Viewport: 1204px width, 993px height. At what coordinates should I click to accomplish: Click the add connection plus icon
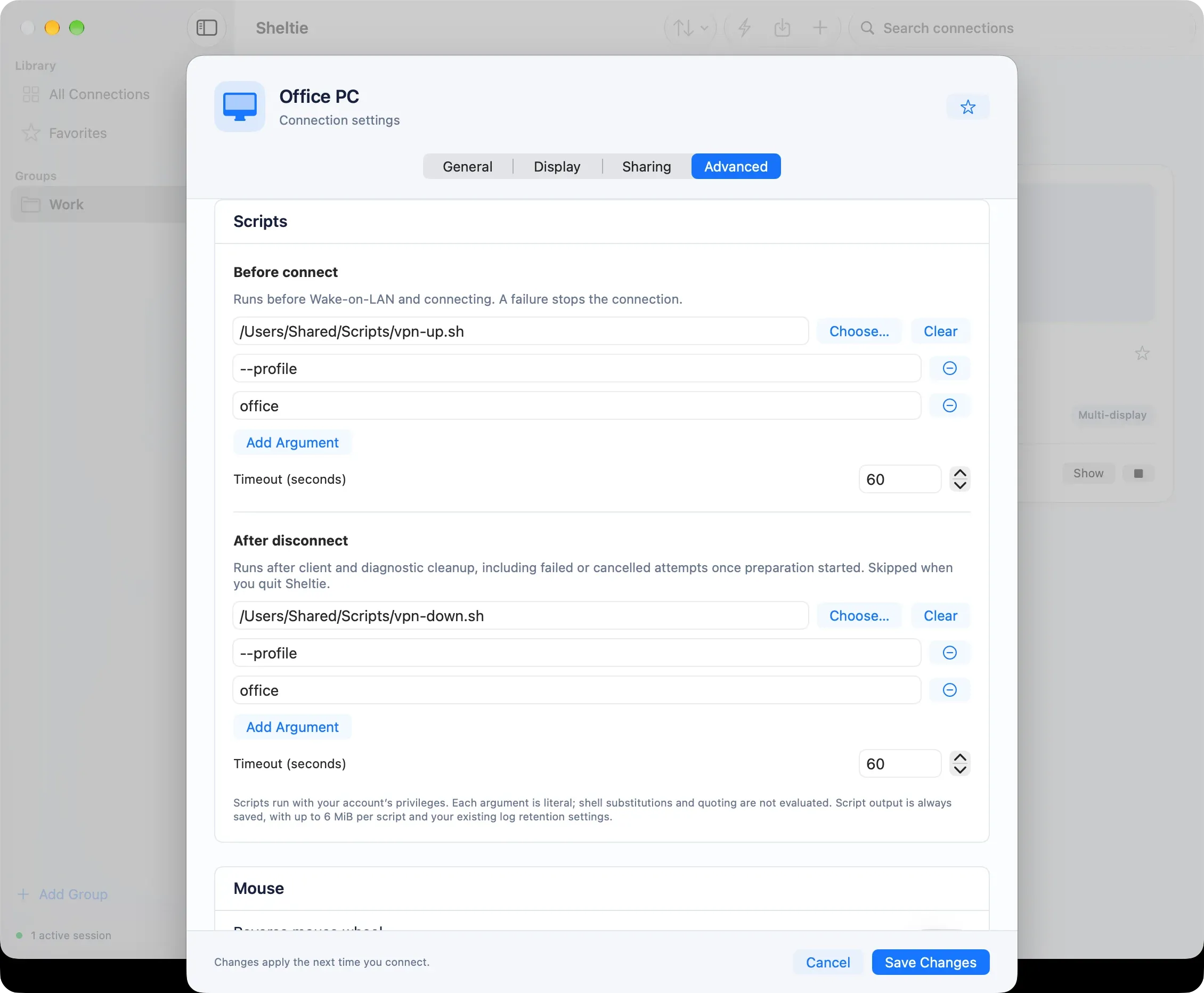pos(820,28)
